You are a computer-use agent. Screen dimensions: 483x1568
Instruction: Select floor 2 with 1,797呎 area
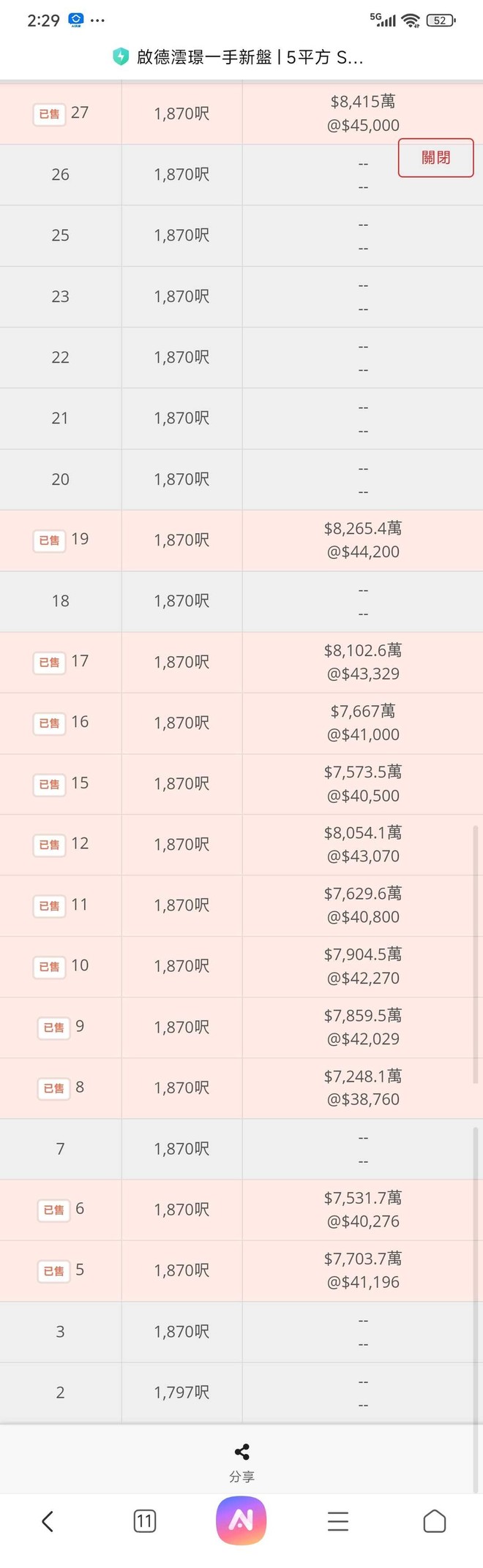coord(241,1392)
